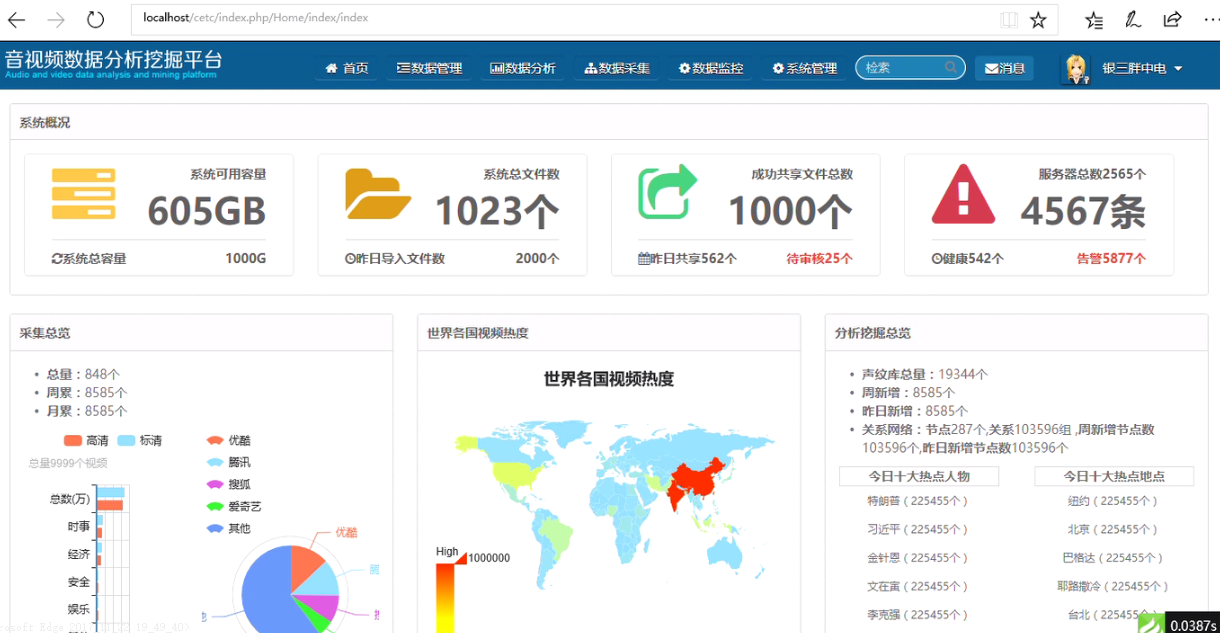
Task: Click the browser forward arrow
Action: (56, 19)
